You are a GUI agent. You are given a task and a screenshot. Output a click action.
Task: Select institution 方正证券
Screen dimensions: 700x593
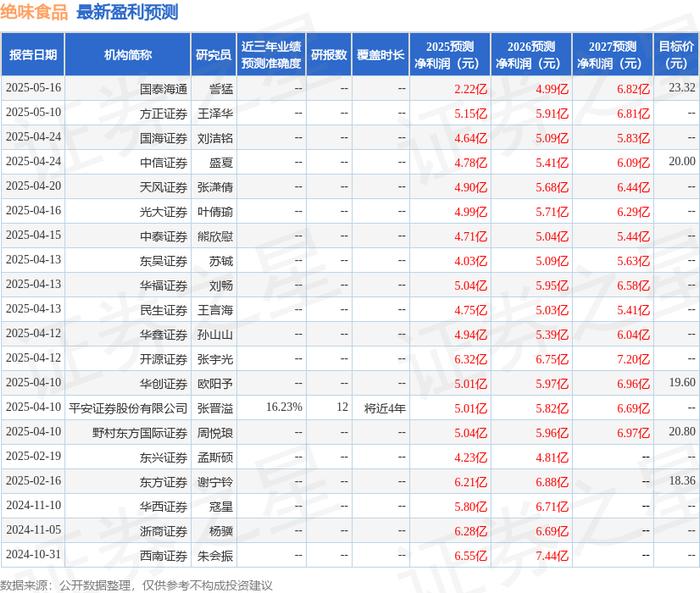(163, 114)
